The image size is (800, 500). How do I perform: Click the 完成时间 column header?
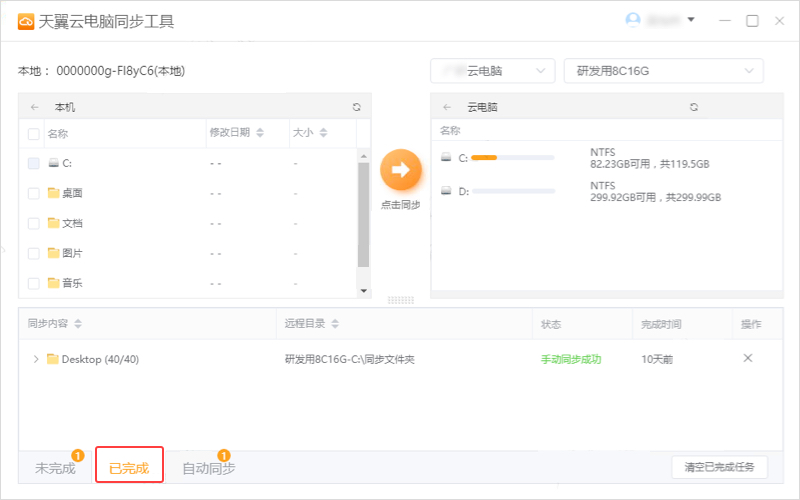tap(661, 324)
